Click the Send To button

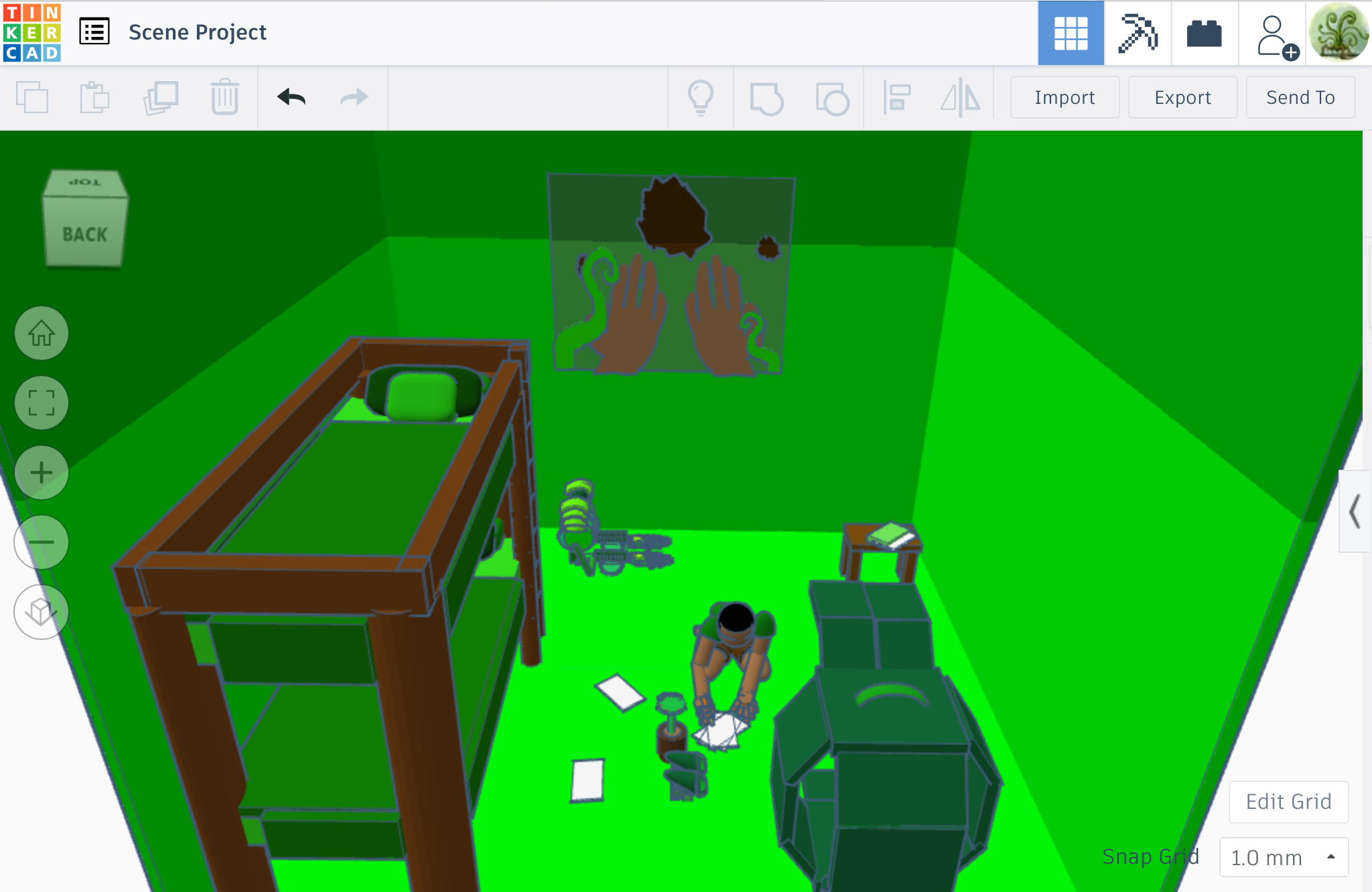tap(1300, 98)
